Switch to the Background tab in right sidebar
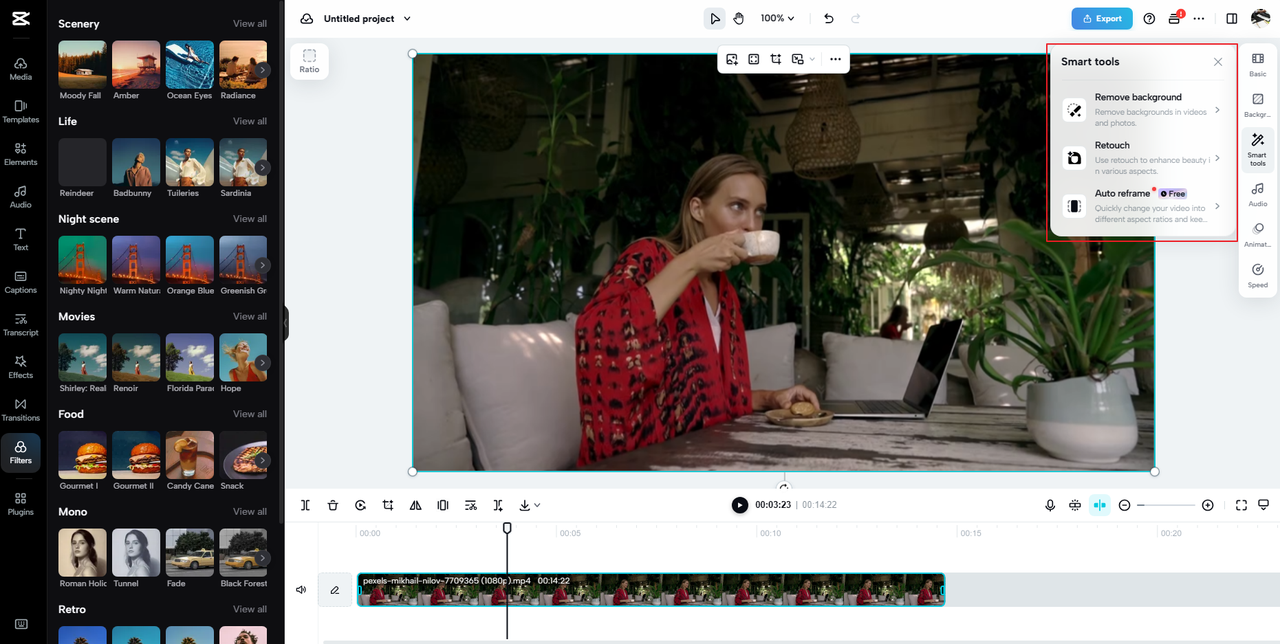This screenshot has height=644, width=1280. (1258, 106)
